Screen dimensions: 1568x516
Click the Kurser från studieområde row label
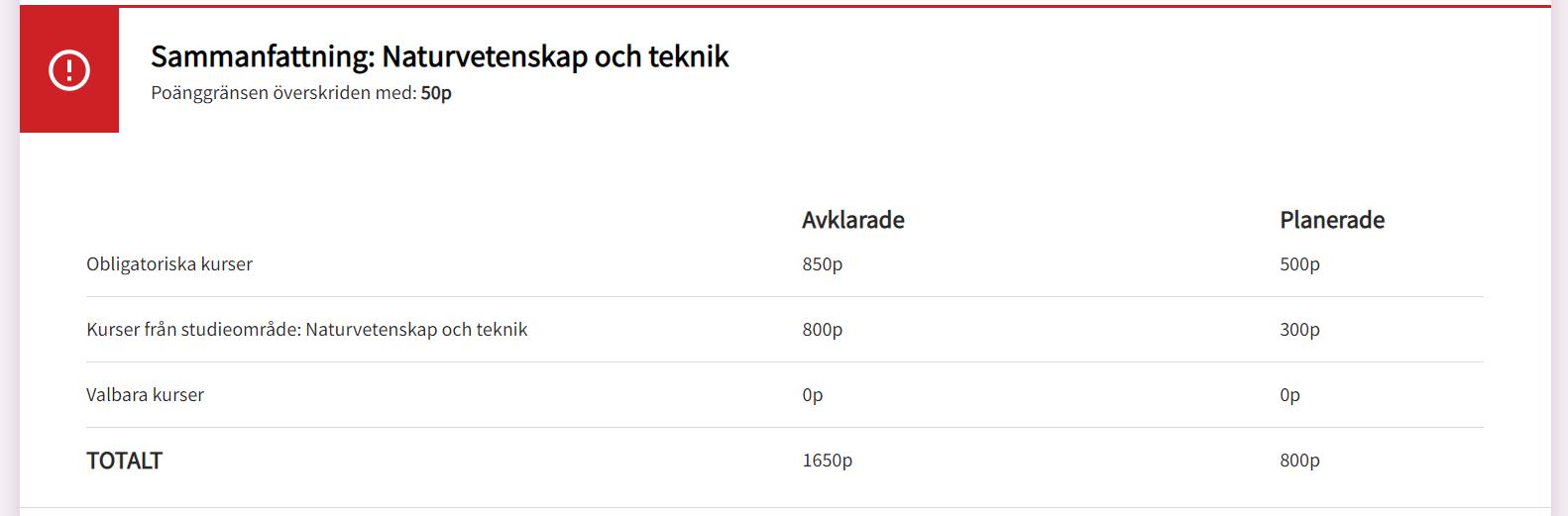[306, 330]
